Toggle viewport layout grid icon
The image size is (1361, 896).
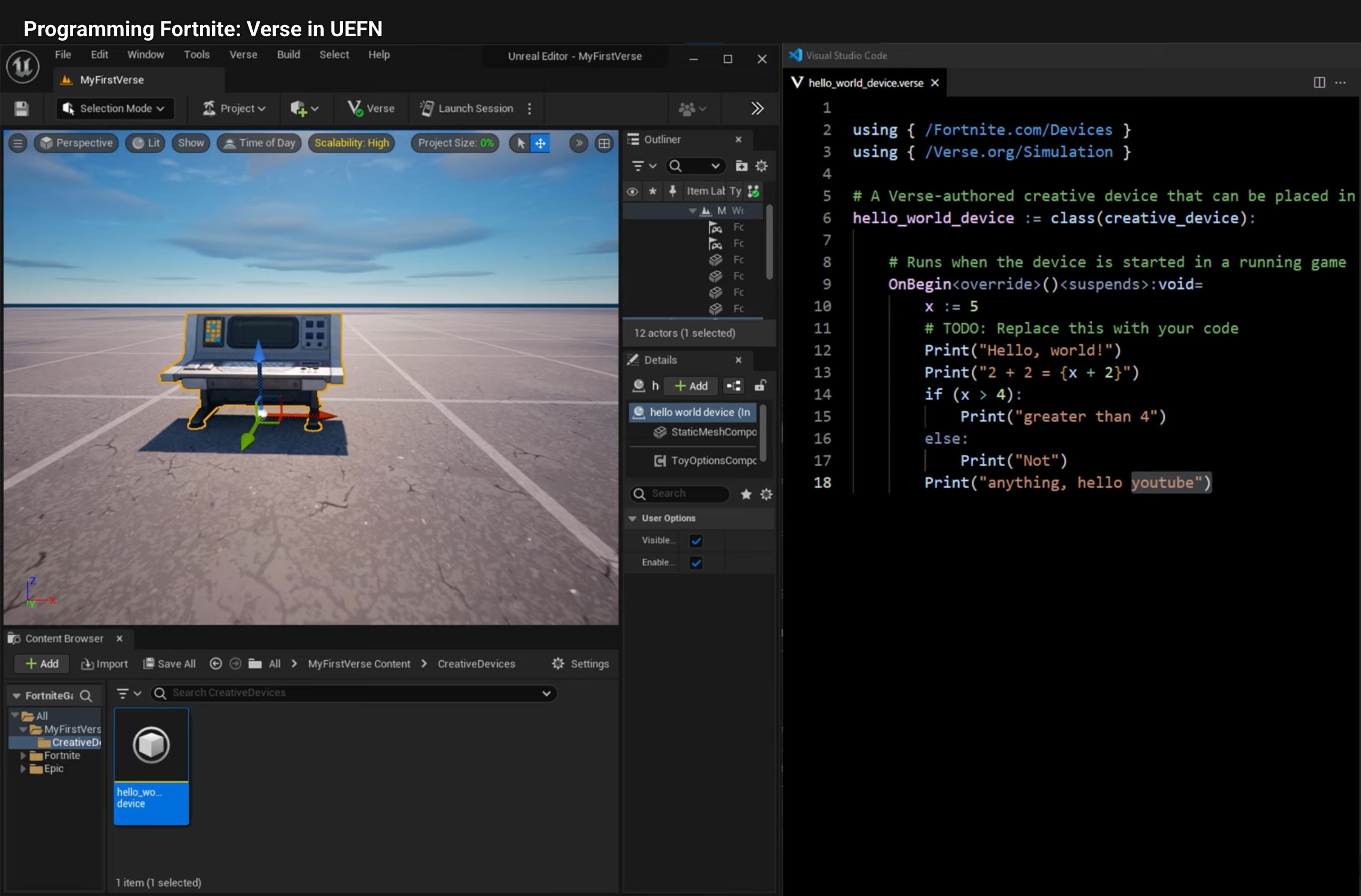point(604,143)
